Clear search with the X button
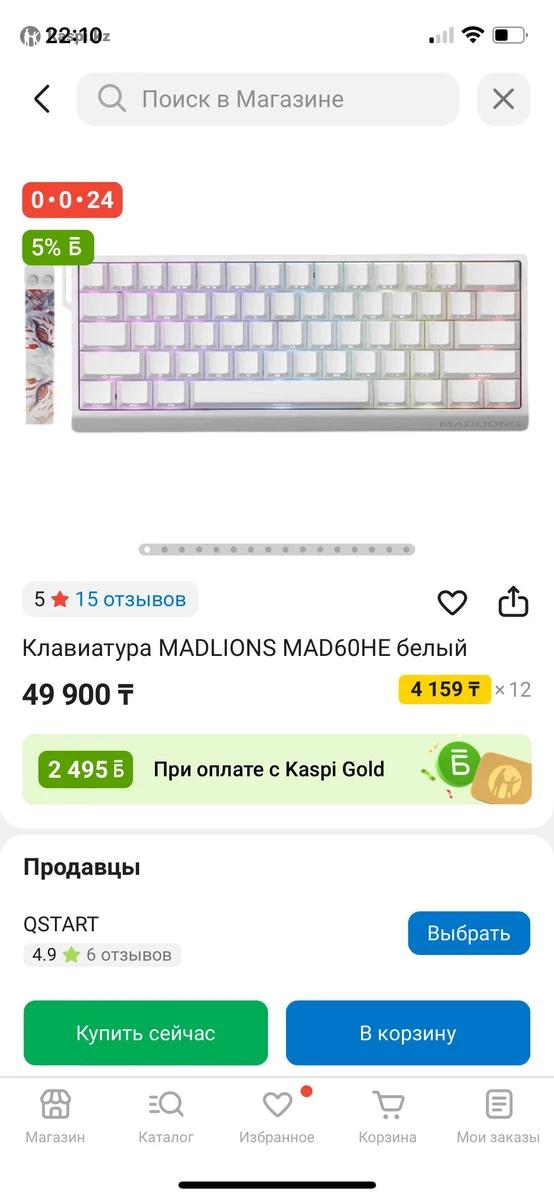 point(503,99)
